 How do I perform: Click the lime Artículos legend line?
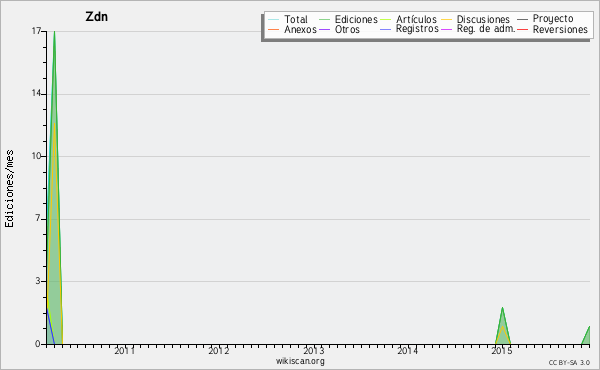[386, 19]
